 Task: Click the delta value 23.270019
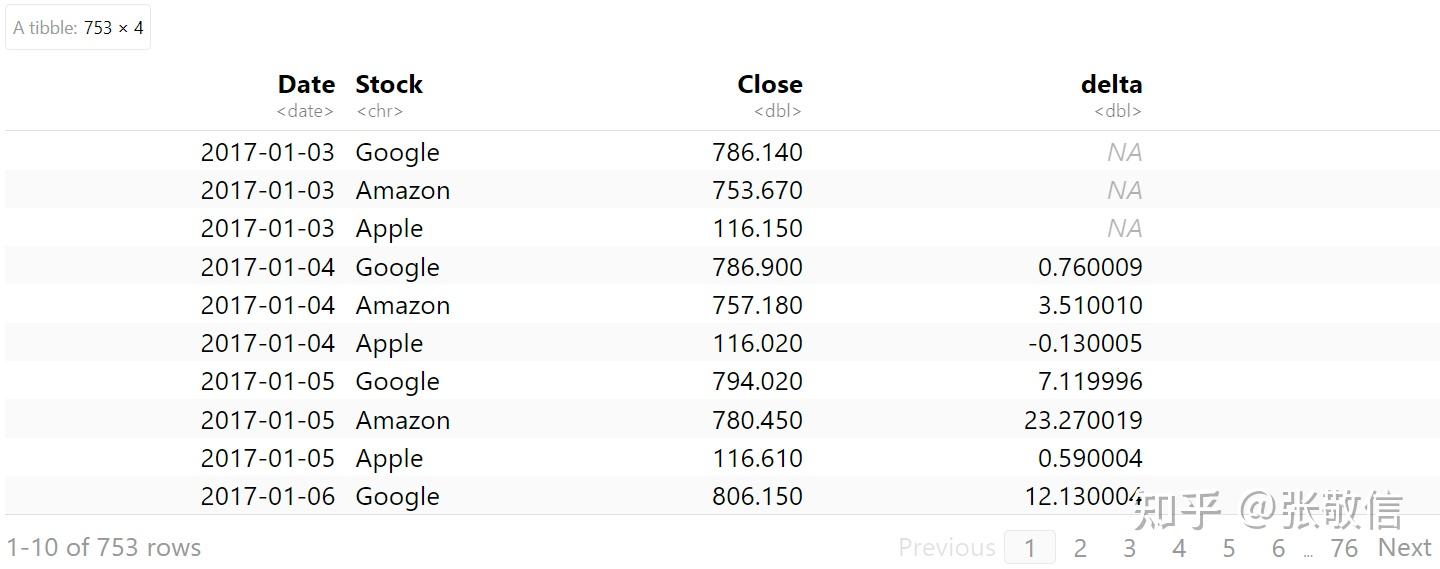pos(1083,420)
